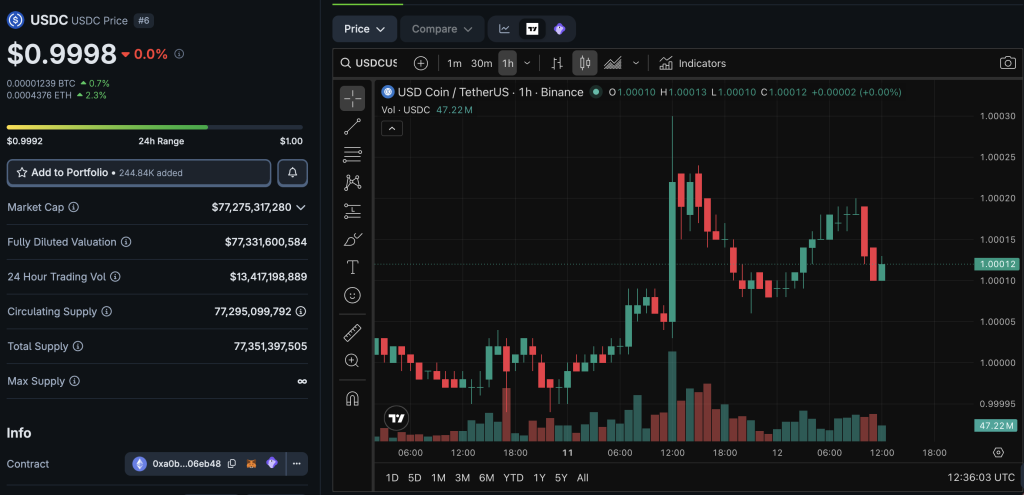Click info icon beside 77,295,099,792 value

click(x=301, y=311)
